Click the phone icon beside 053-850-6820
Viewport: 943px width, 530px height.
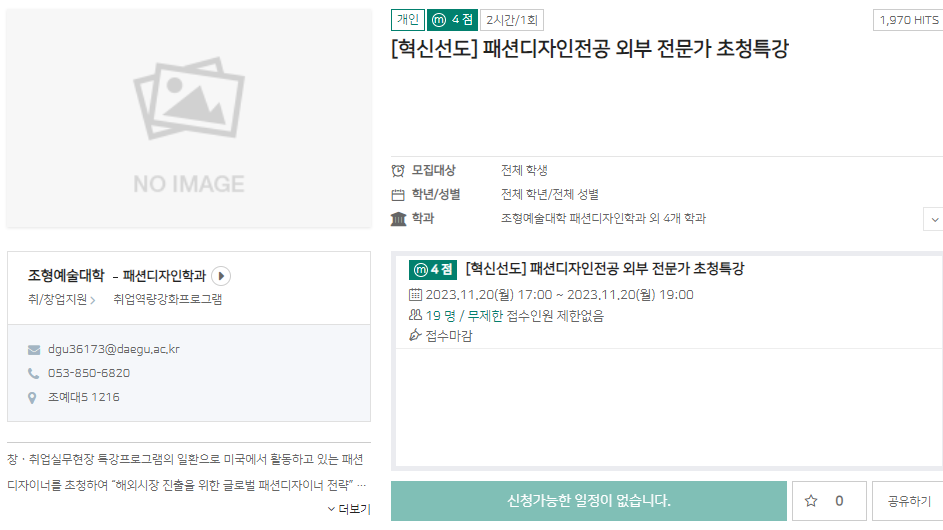34,374
